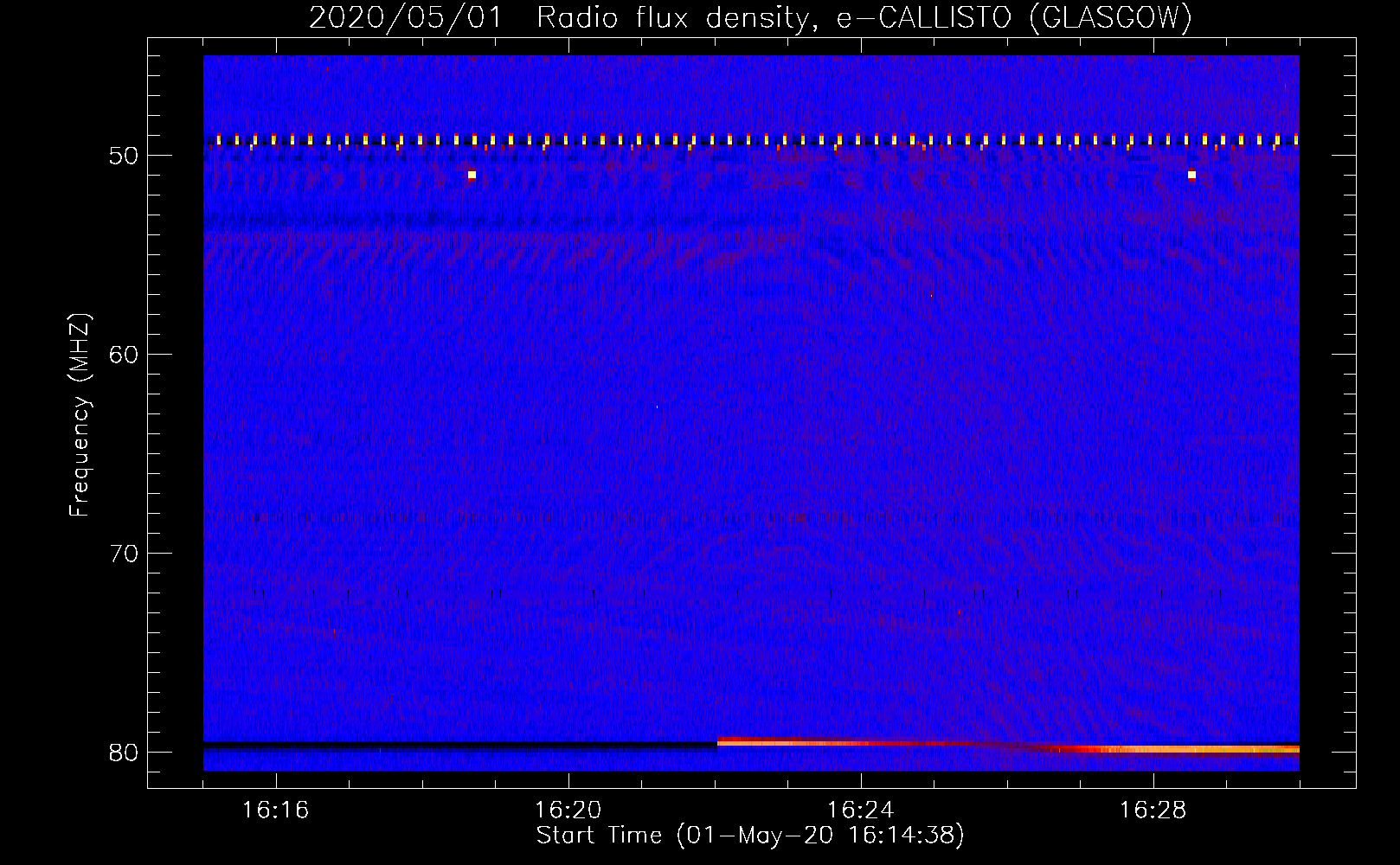This screenshot has height=865, width=1400.
Task: Click the 16:20 time tick label
Action: pos(568,810)
